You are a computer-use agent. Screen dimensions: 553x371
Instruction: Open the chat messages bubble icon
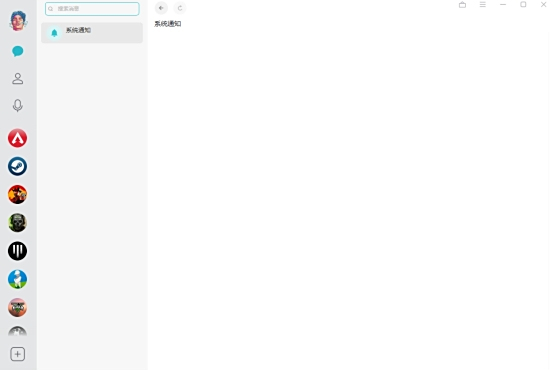18,51
